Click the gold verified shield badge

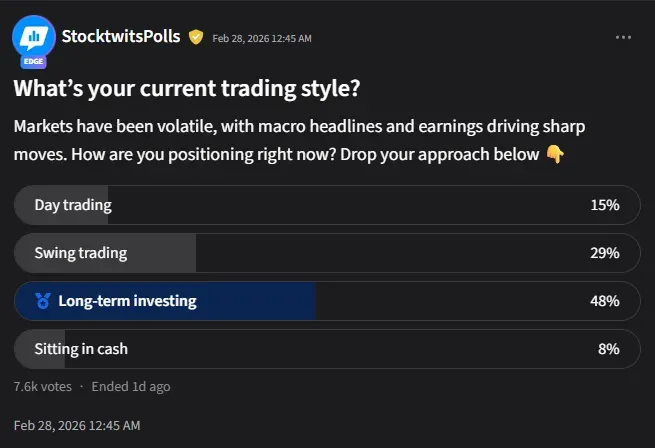196,37
